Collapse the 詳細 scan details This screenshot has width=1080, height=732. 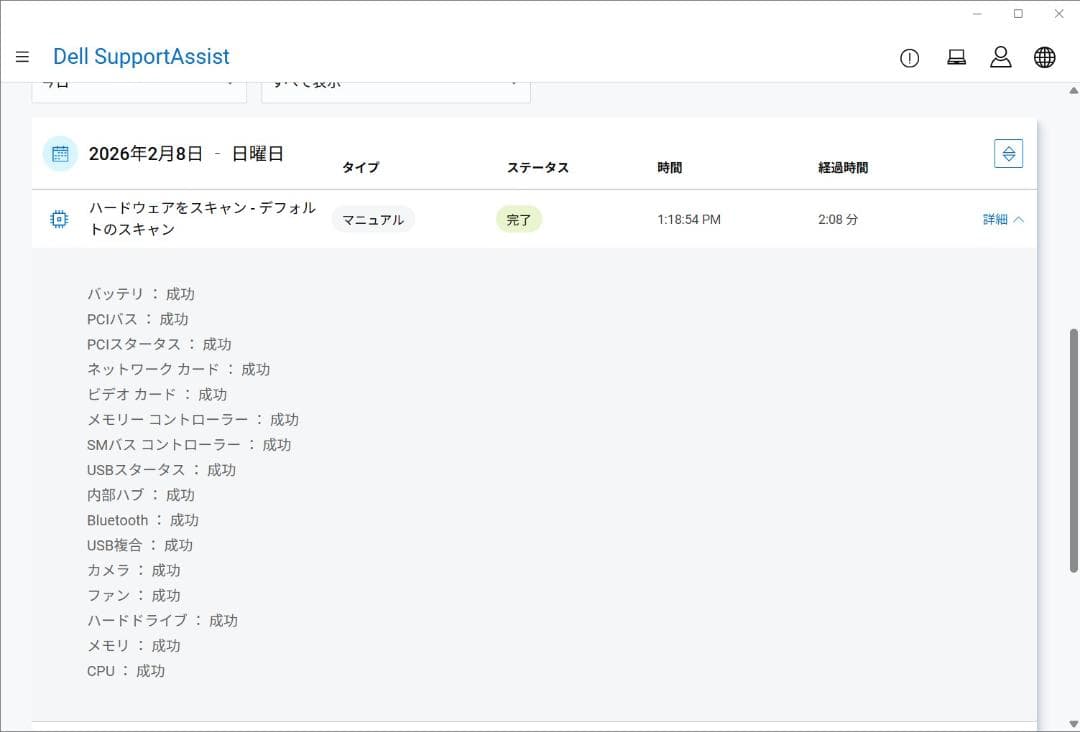1003,219
